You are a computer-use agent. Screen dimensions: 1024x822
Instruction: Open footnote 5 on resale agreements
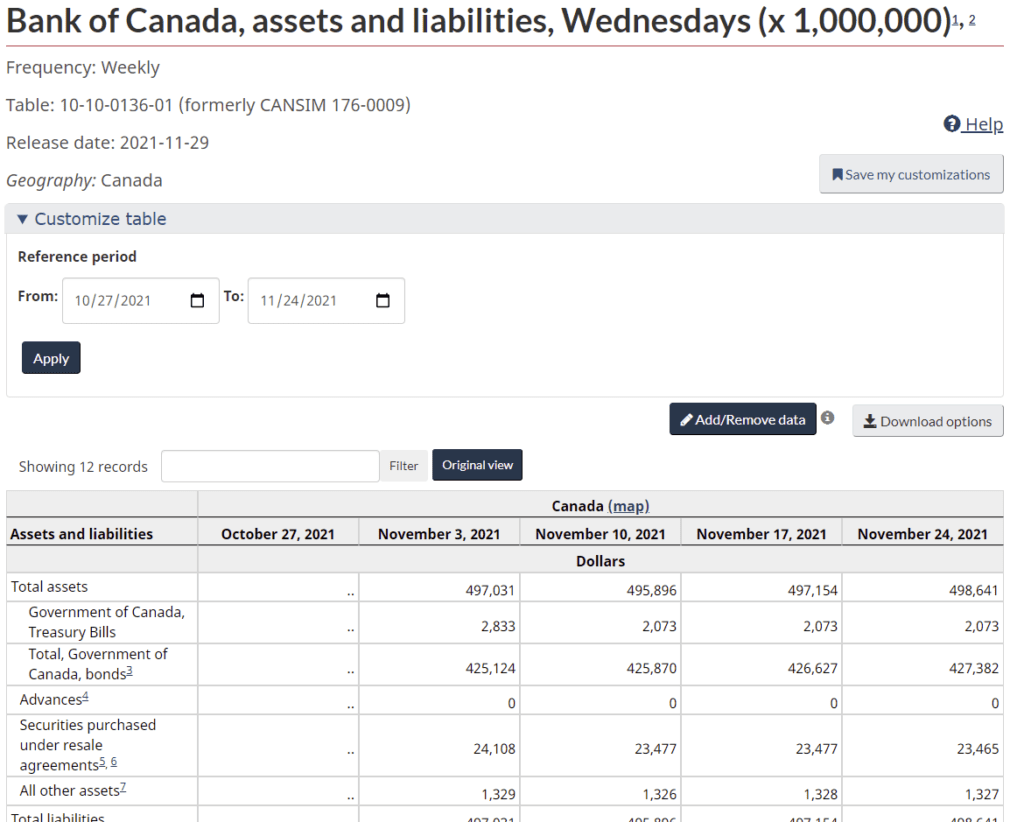(102, 762)
